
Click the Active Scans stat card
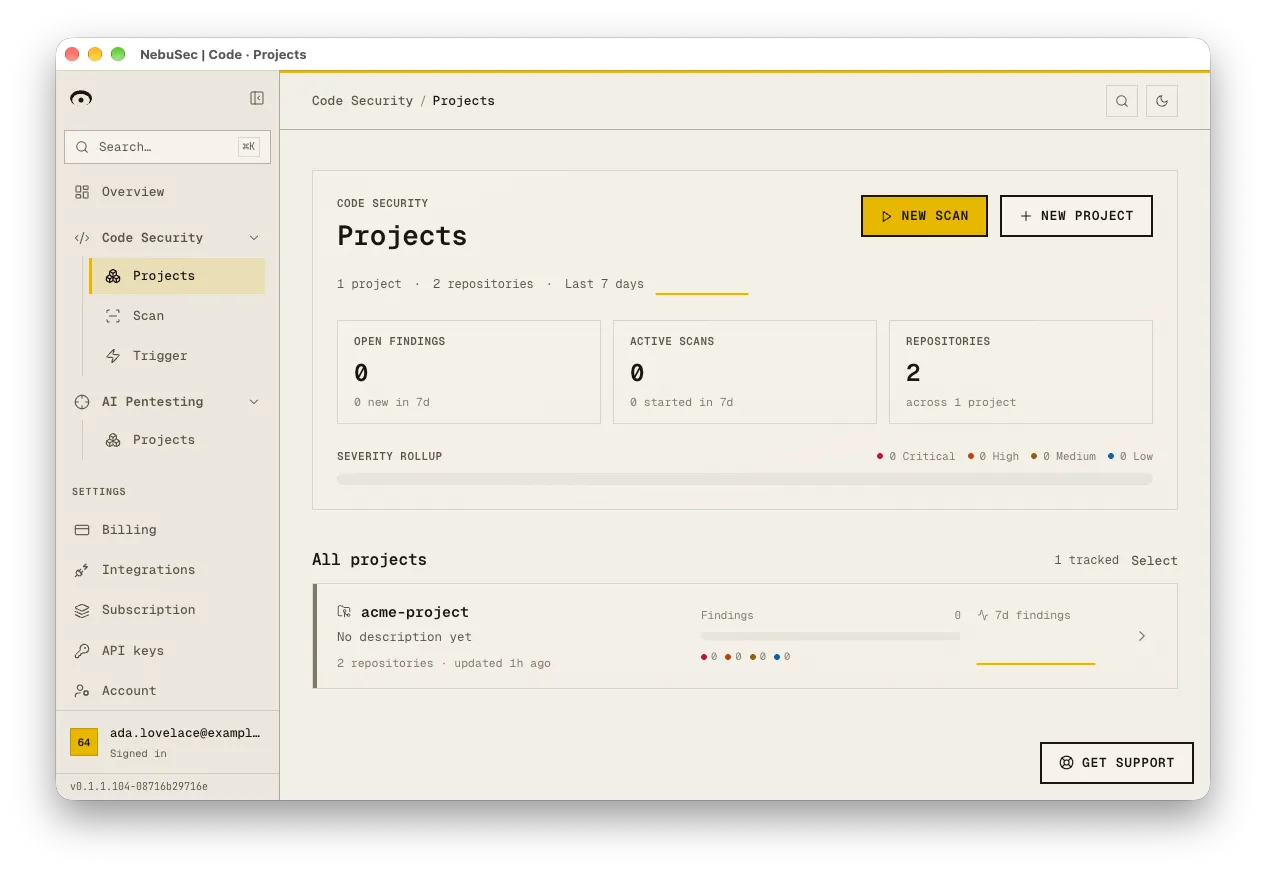click(x=745, y=372)
